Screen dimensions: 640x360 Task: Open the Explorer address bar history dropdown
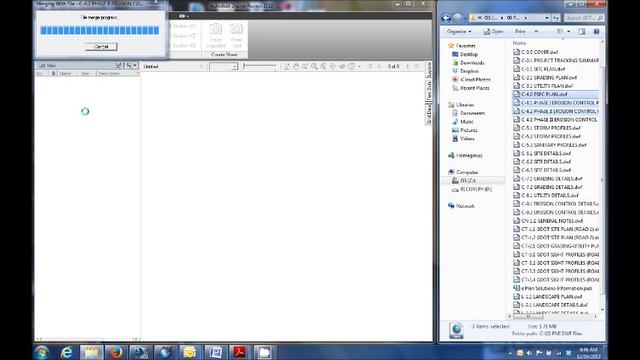(547, 18)
